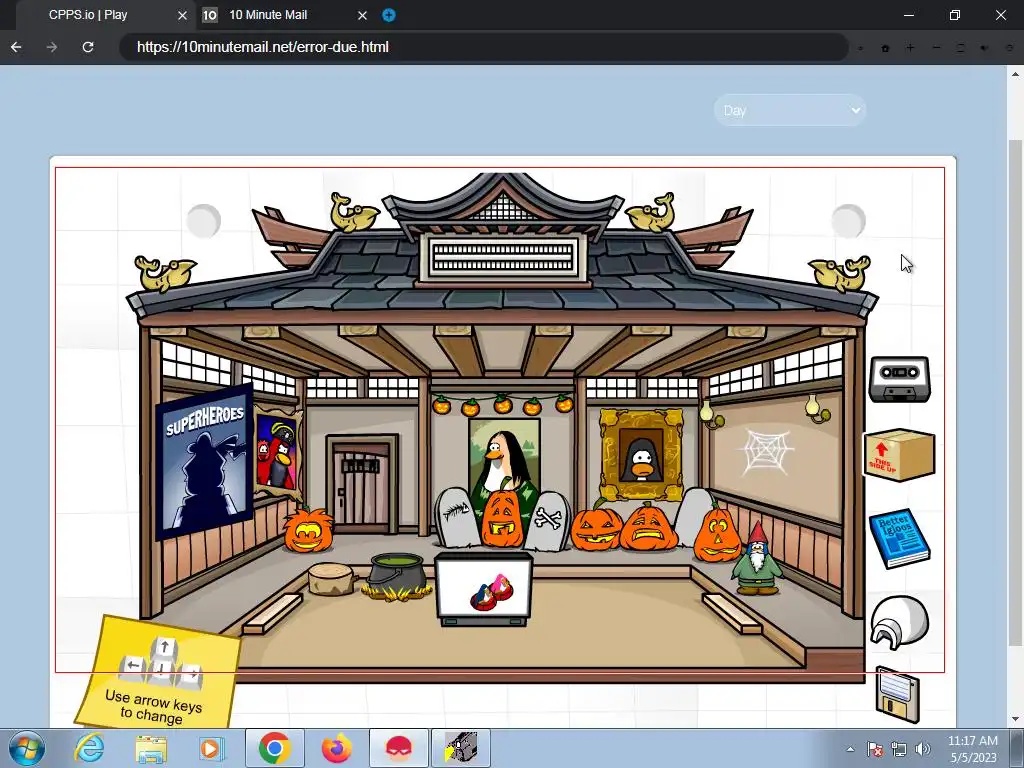Select the furry orange pumpkin by the door
1024x768 pixels.
pos(308,530)
